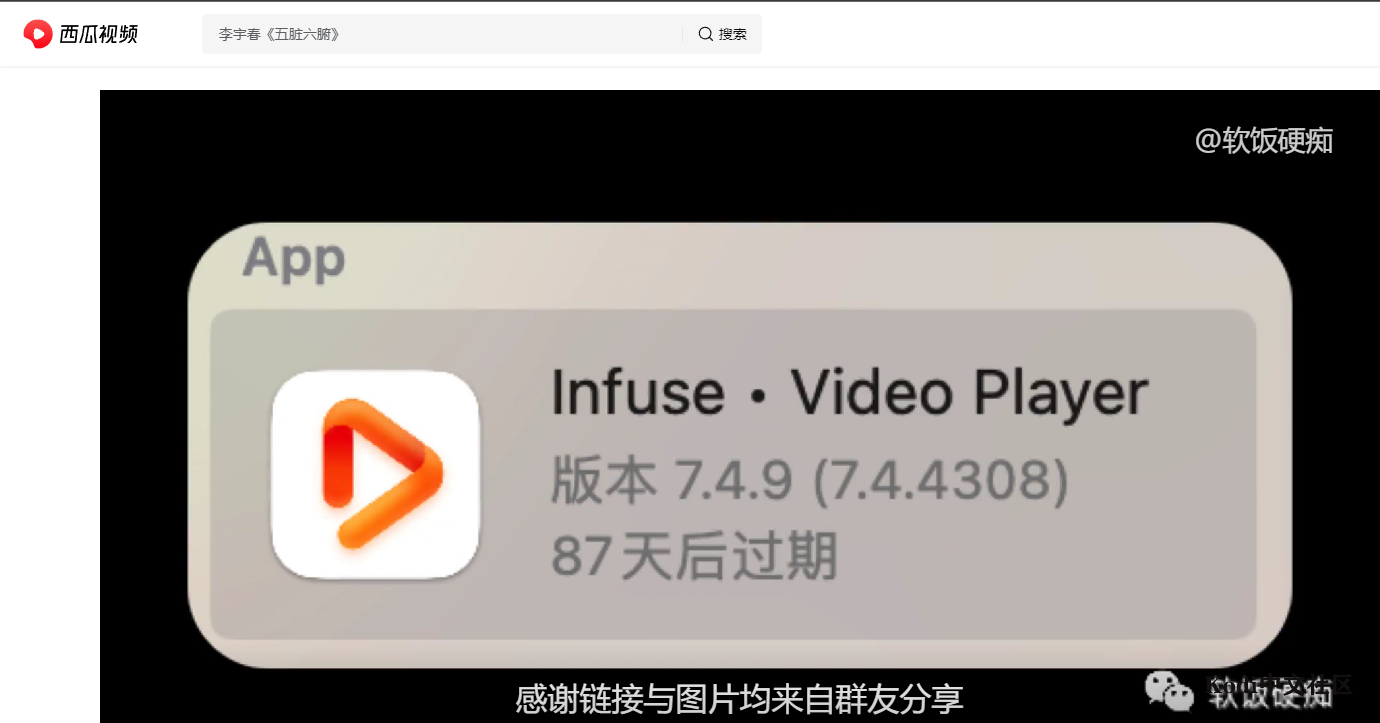Click the WeChat icon watermark
Screen dimensions: 1380x723
[x=1169, y=688]
